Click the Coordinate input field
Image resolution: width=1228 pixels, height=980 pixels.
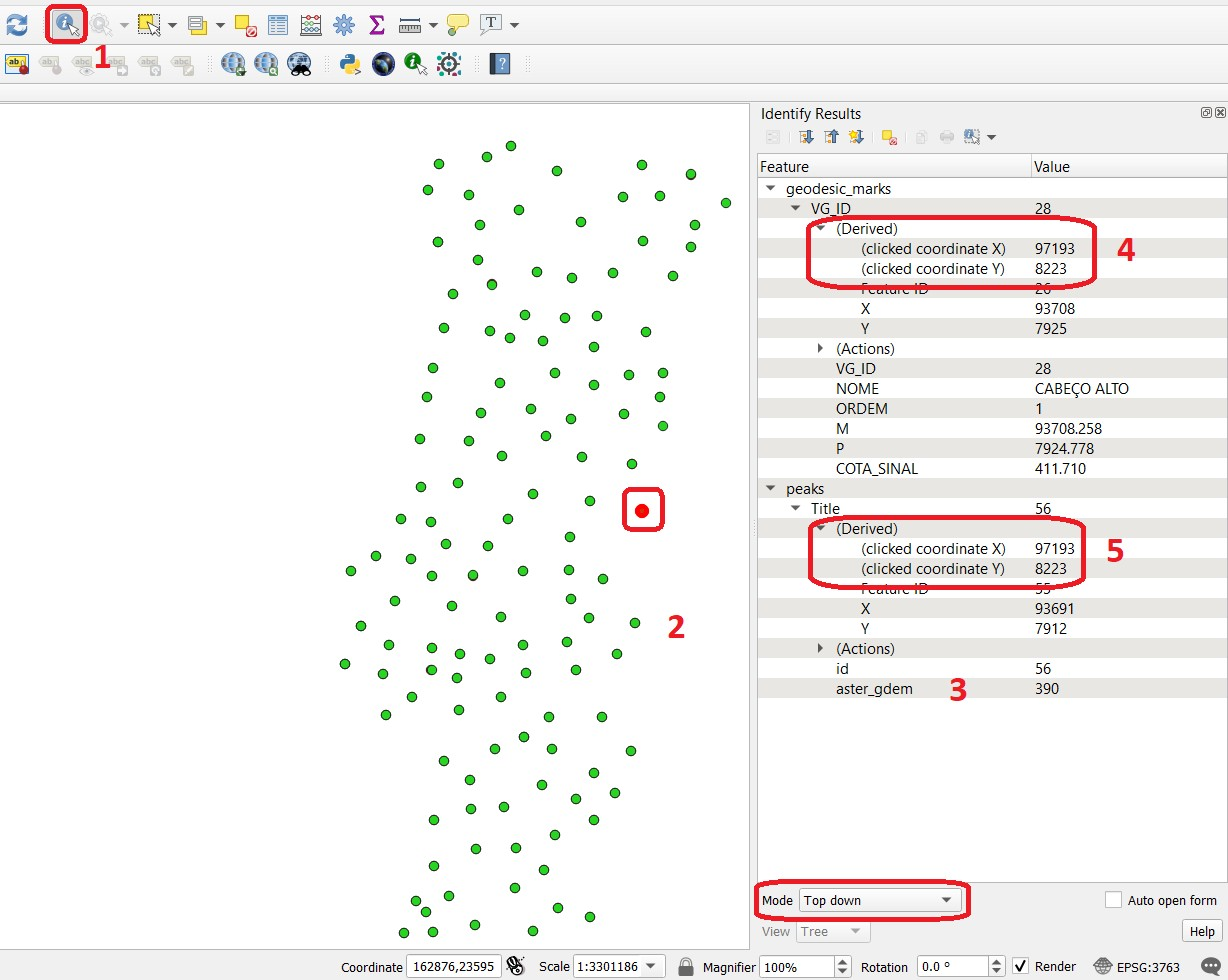point(454,966)
